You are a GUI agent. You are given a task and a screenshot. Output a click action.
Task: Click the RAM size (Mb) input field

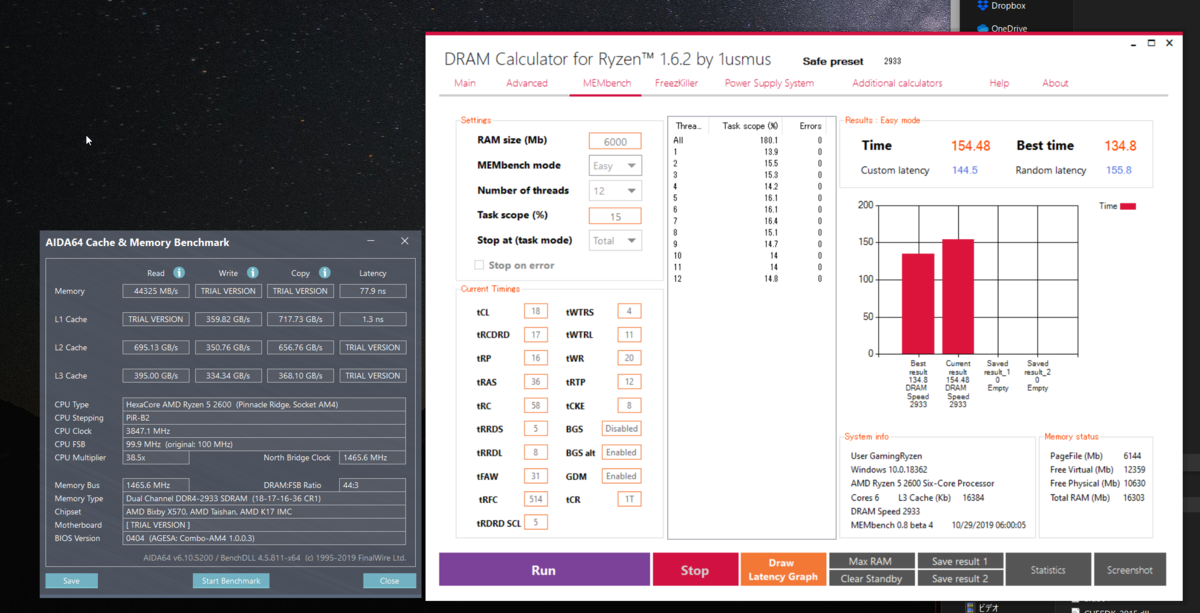tap(615, 142)
